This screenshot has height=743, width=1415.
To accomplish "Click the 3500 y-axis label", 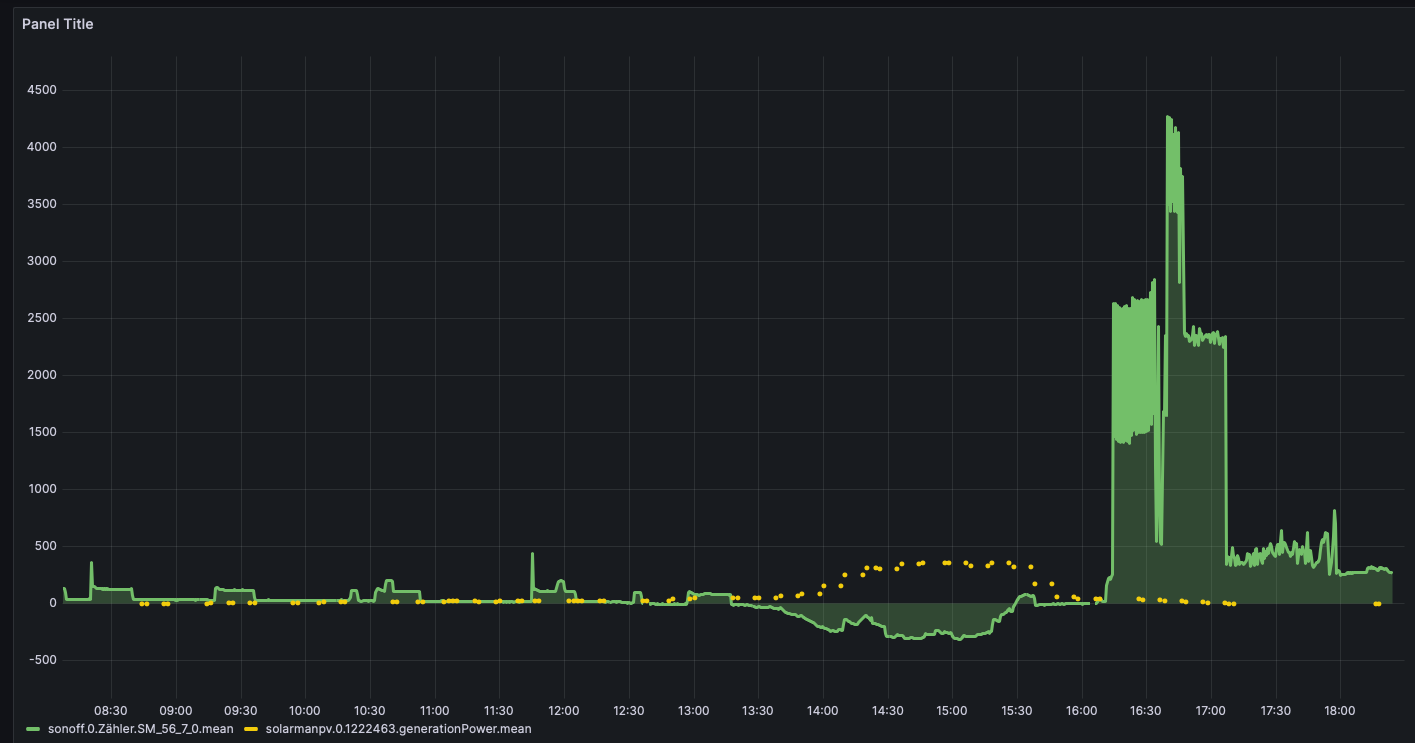I will pos(43,204).
